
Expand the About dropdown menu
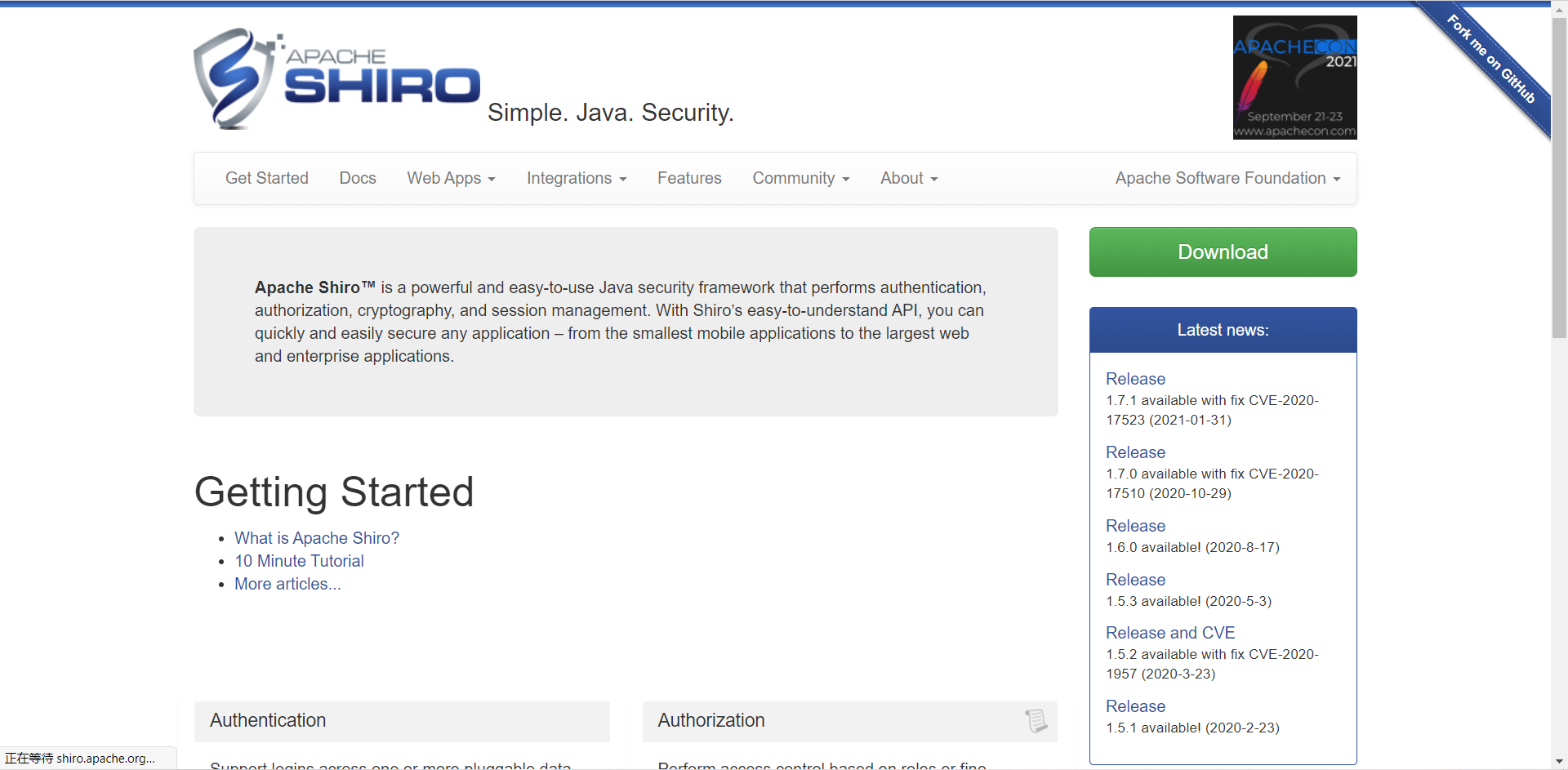tap(909, 178)
